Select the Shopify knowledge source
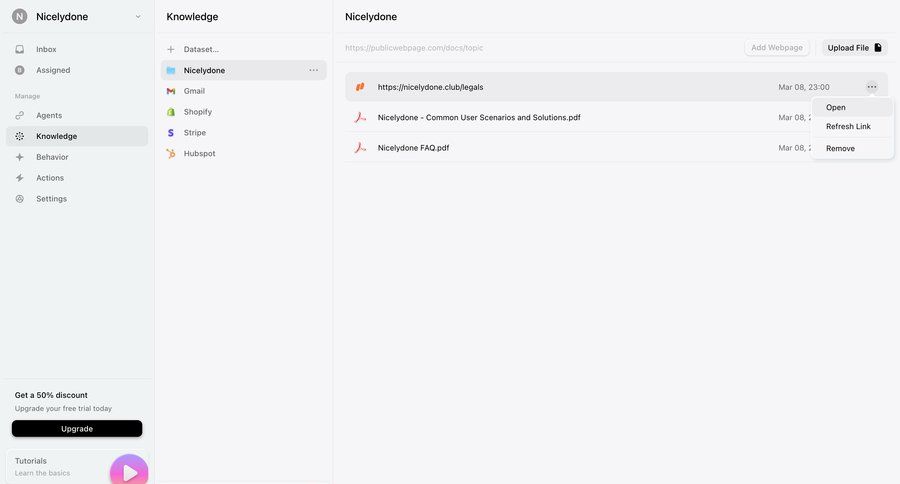 click(197, 112)
